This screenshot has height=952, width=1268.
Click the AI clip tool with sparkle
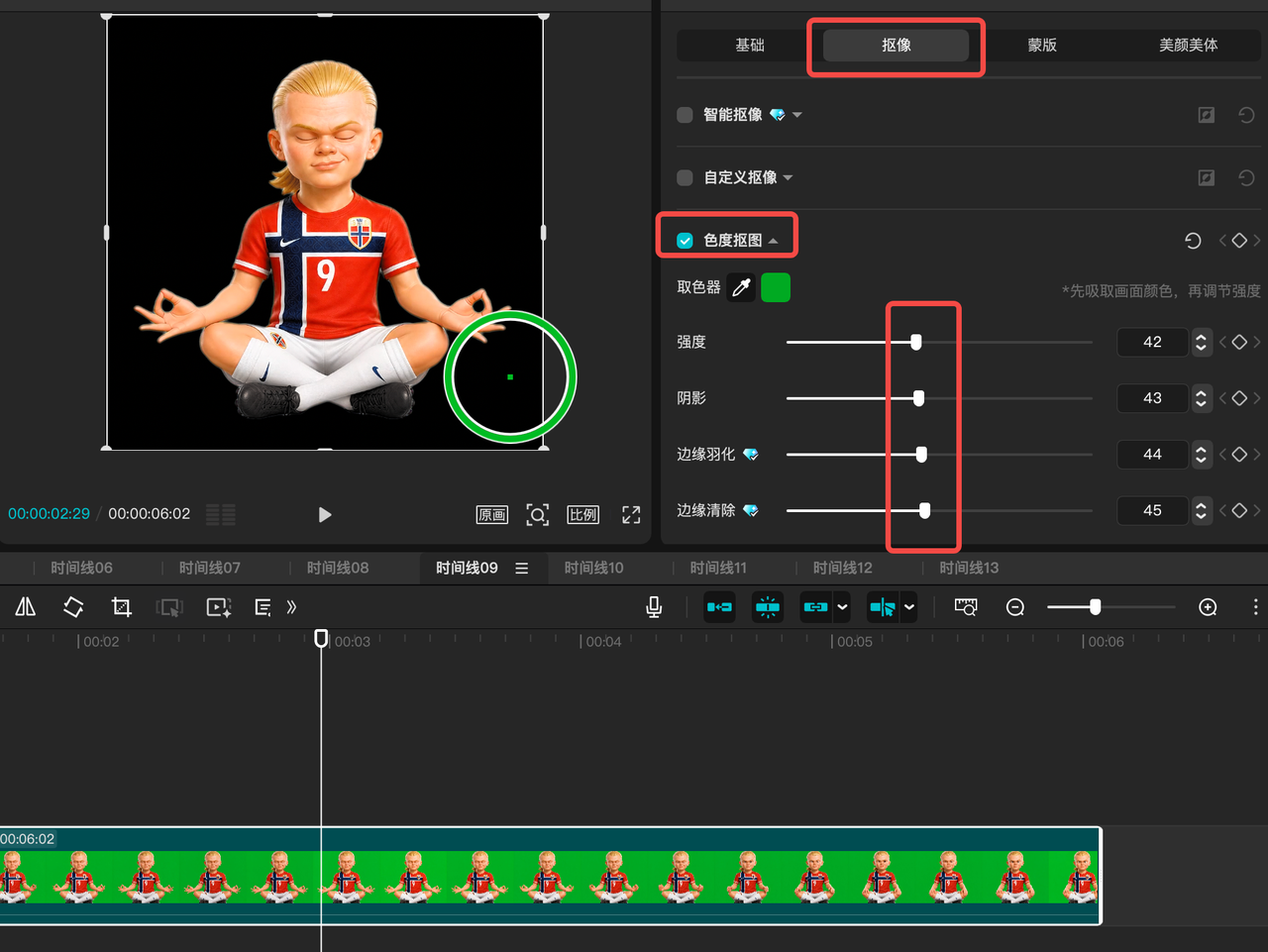[219, 607]
